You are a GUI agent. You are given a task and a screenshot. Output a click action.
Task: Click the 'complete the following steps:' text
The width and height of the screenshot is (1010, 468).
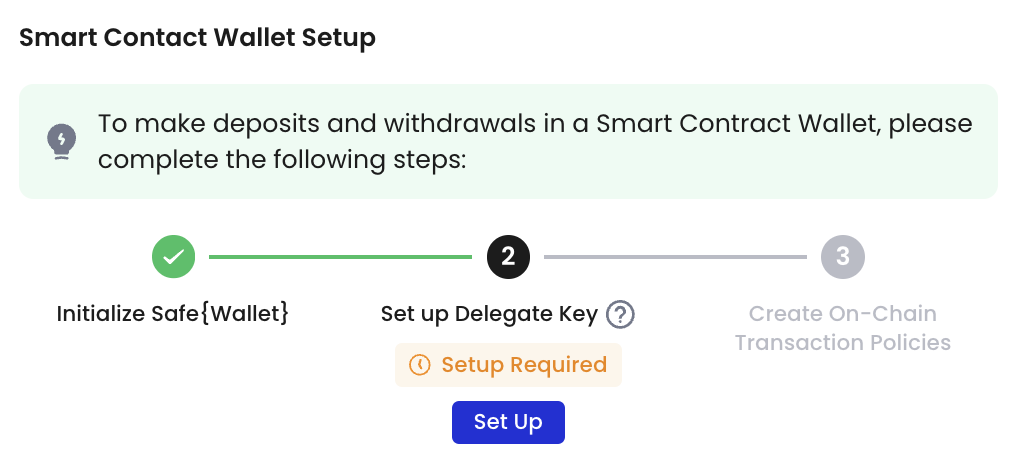click(x=281, y=160)
